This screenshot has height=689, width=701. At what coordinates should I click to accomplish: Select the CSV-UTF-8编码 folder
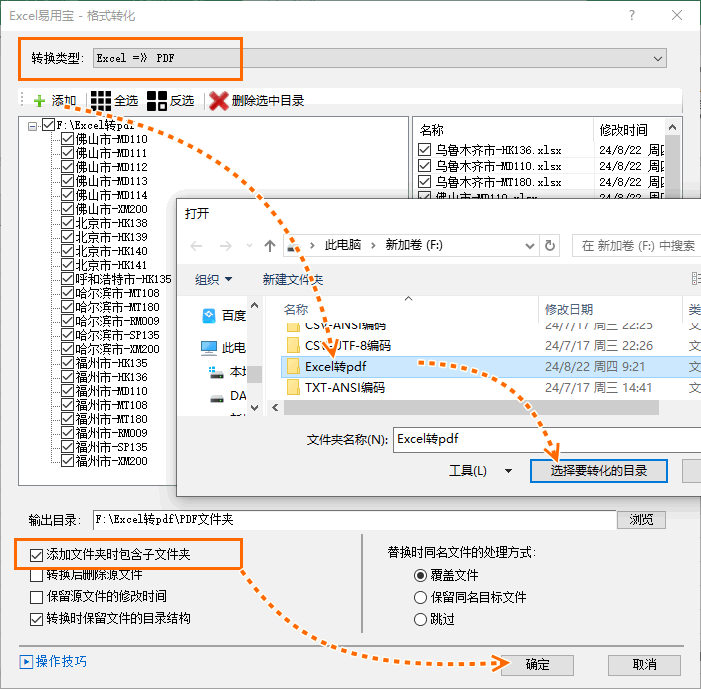(x=338, y=346)
